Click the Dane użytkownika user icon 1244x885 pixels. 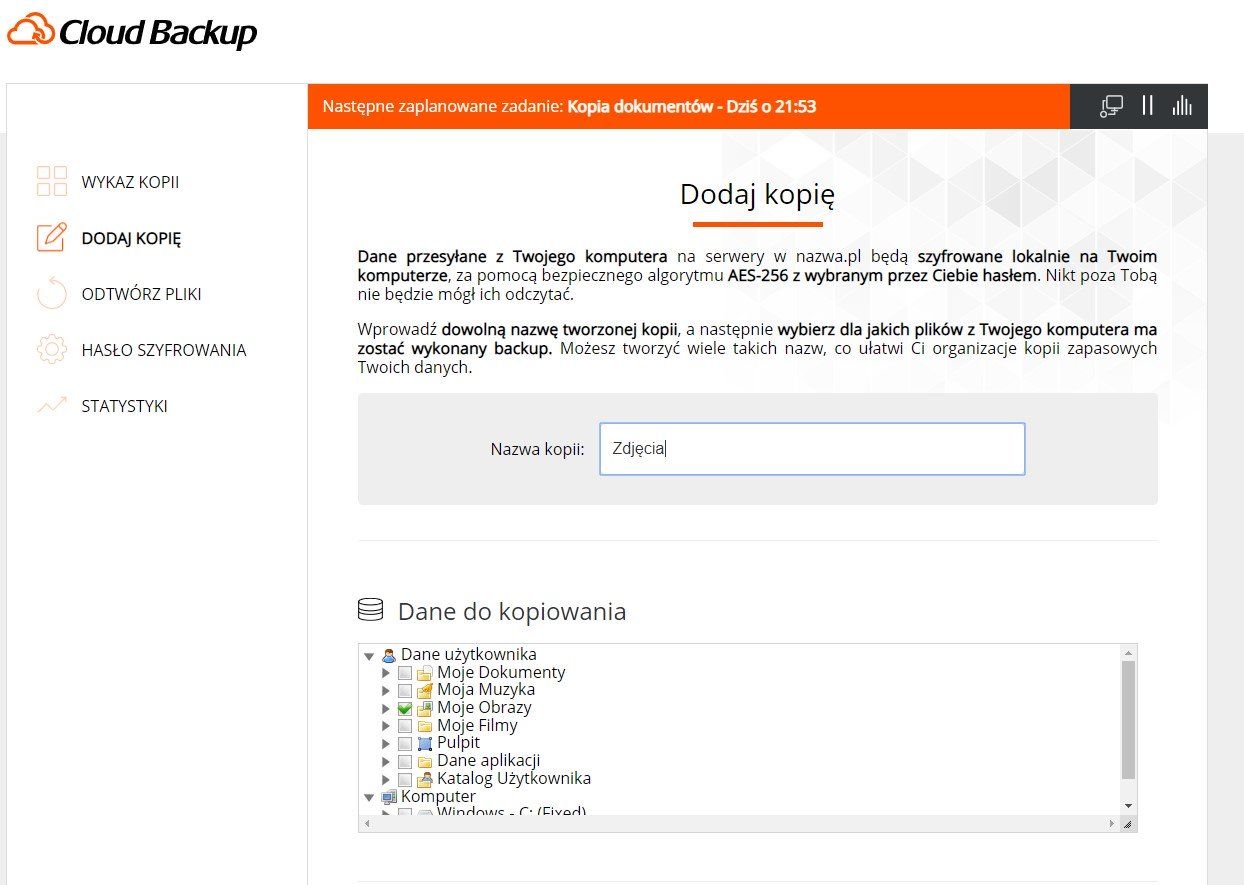[x=389, y=655]
